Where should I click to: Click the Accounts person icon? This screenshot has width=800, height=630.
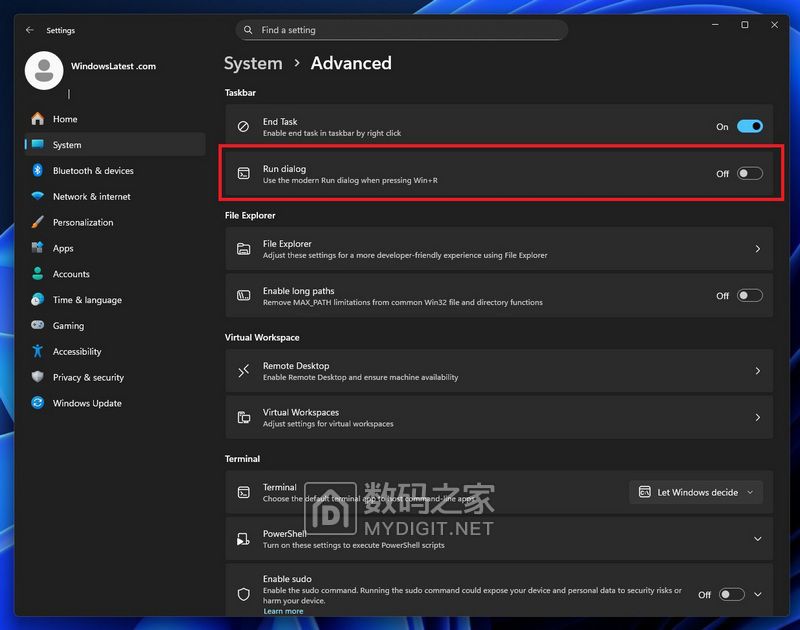coord(38,274)
